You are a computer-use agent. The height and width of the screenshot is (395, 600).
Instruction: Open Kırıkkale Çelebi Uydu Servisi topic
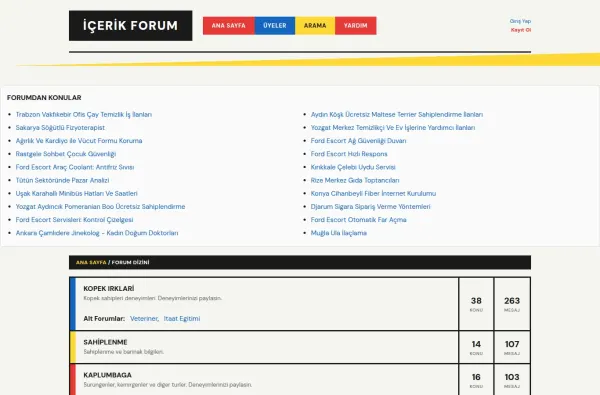point(353,167)
